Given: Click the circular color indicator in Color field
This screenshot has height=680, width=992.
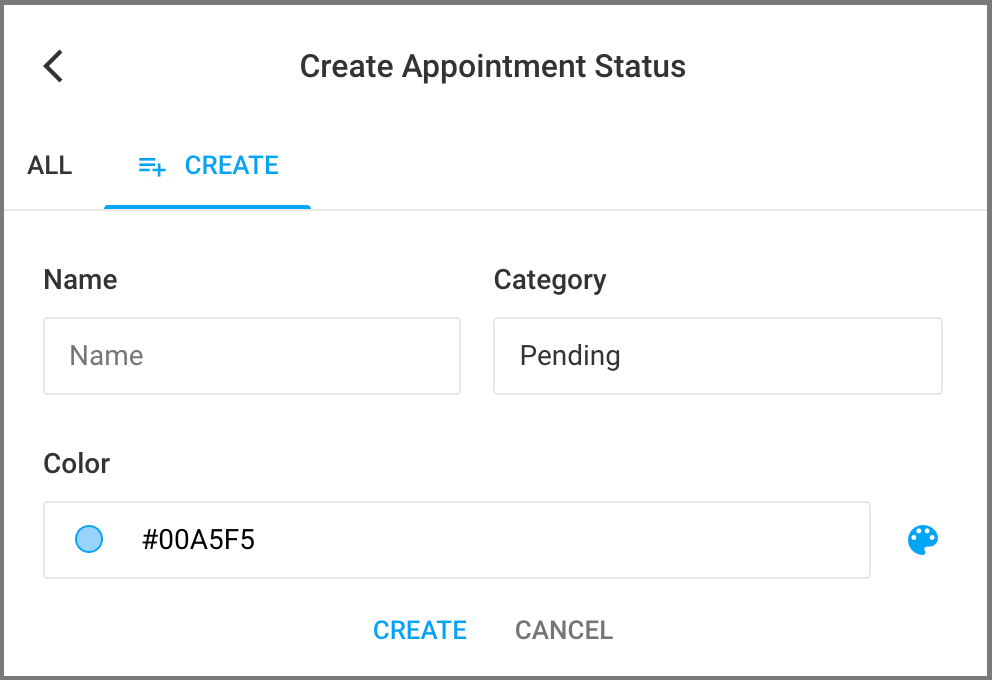Looking at the screenshot, I should click(x=89, y=539).
